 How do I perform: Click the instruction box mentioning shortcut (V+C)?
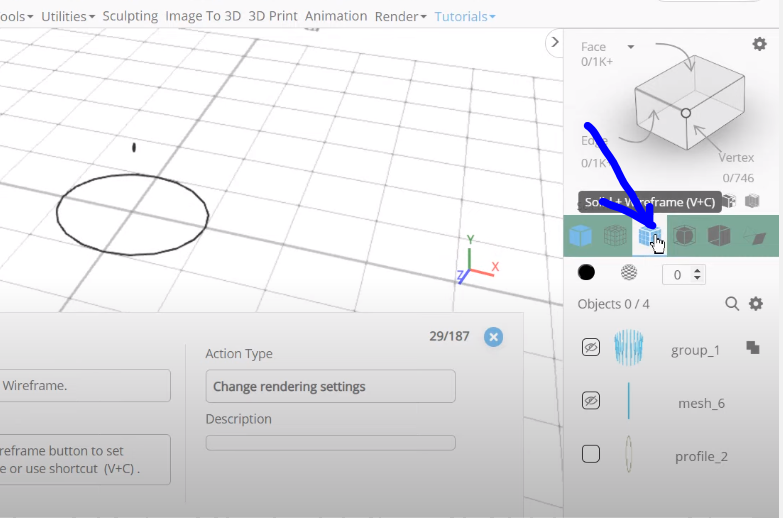85,460
